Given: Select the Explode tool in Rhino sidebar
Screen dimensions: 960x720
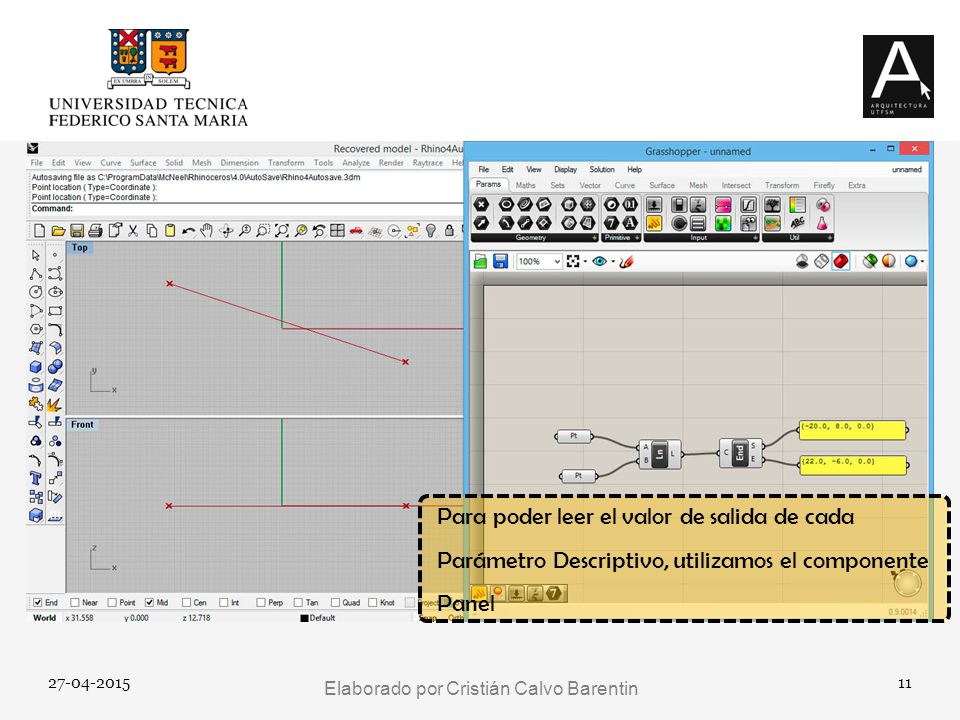Looking at the screenshot, I should (x=55, y=404).
